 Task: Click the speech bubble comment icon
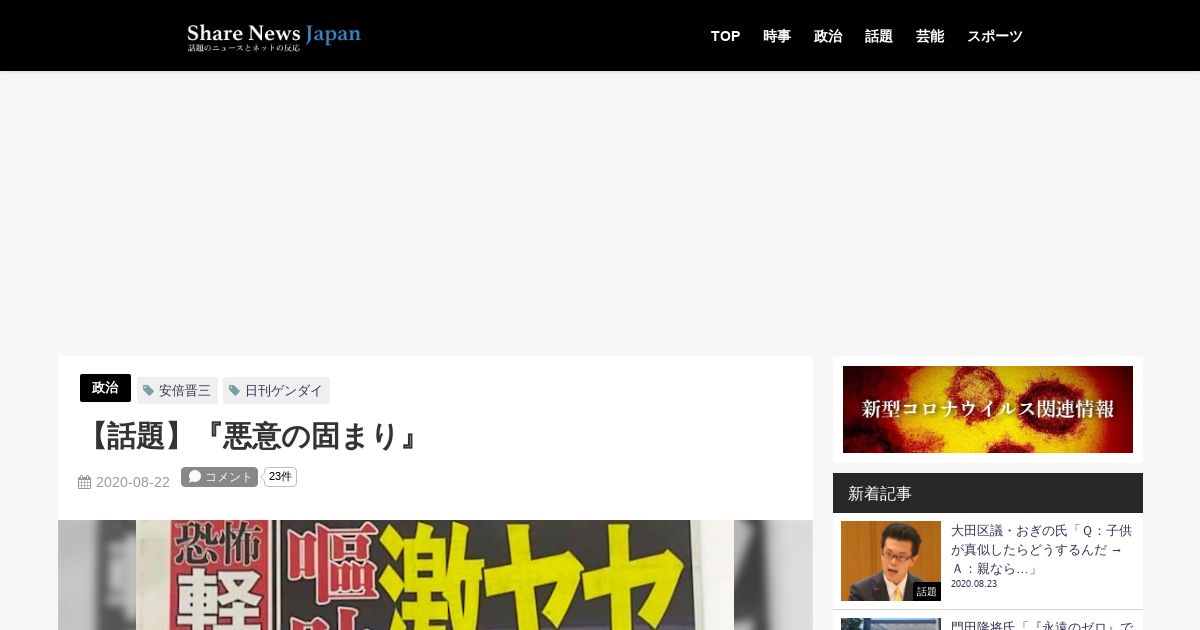pos(195,477)
